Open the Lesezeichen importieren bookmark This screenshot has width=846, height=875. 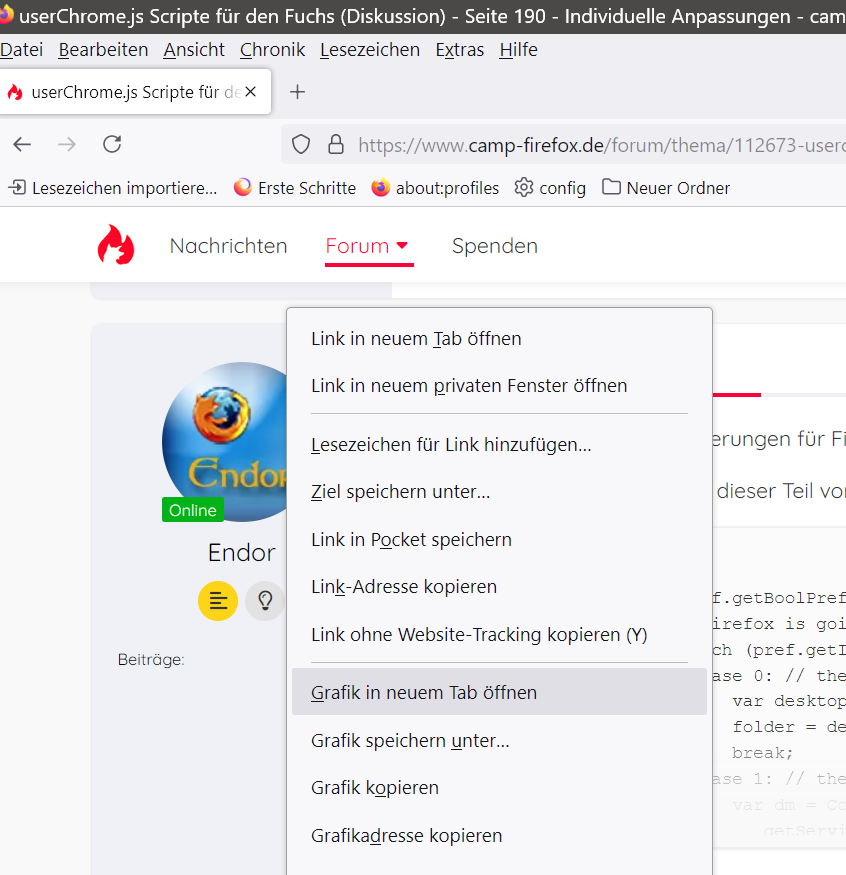click(113, 188)
